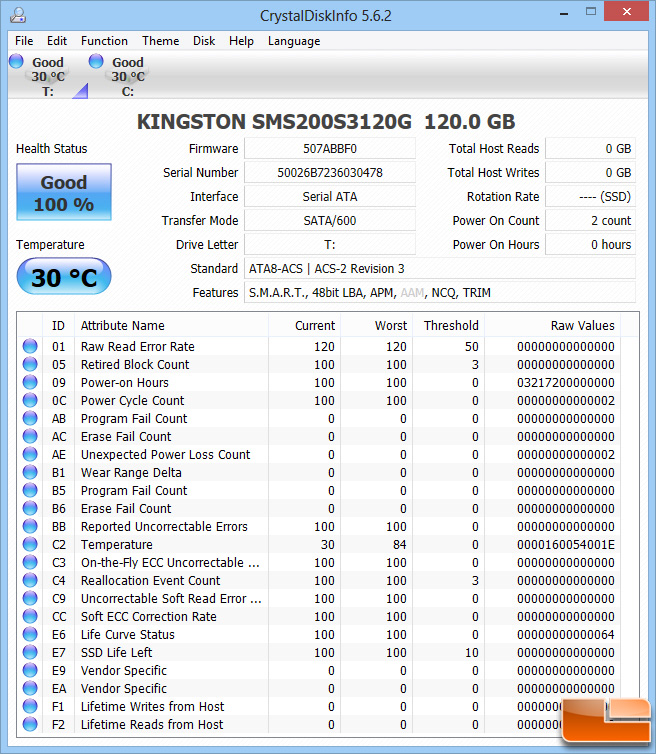Click the Worst column header
Screen dimensions: 656x754
point(377,326)
